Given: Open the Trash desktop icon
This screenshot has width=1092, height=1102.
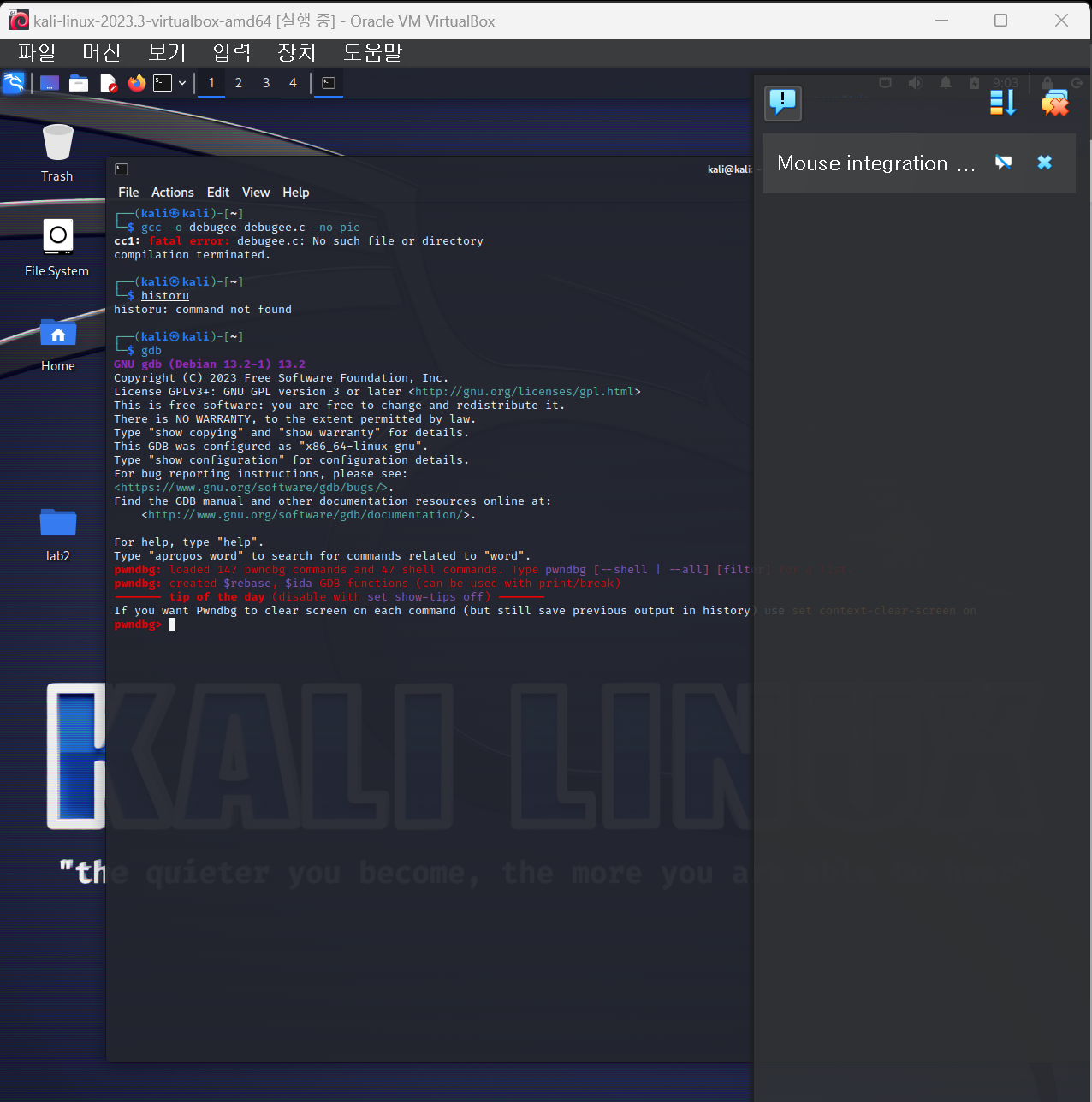Looking at the screenshot, I should pos(57,152).
